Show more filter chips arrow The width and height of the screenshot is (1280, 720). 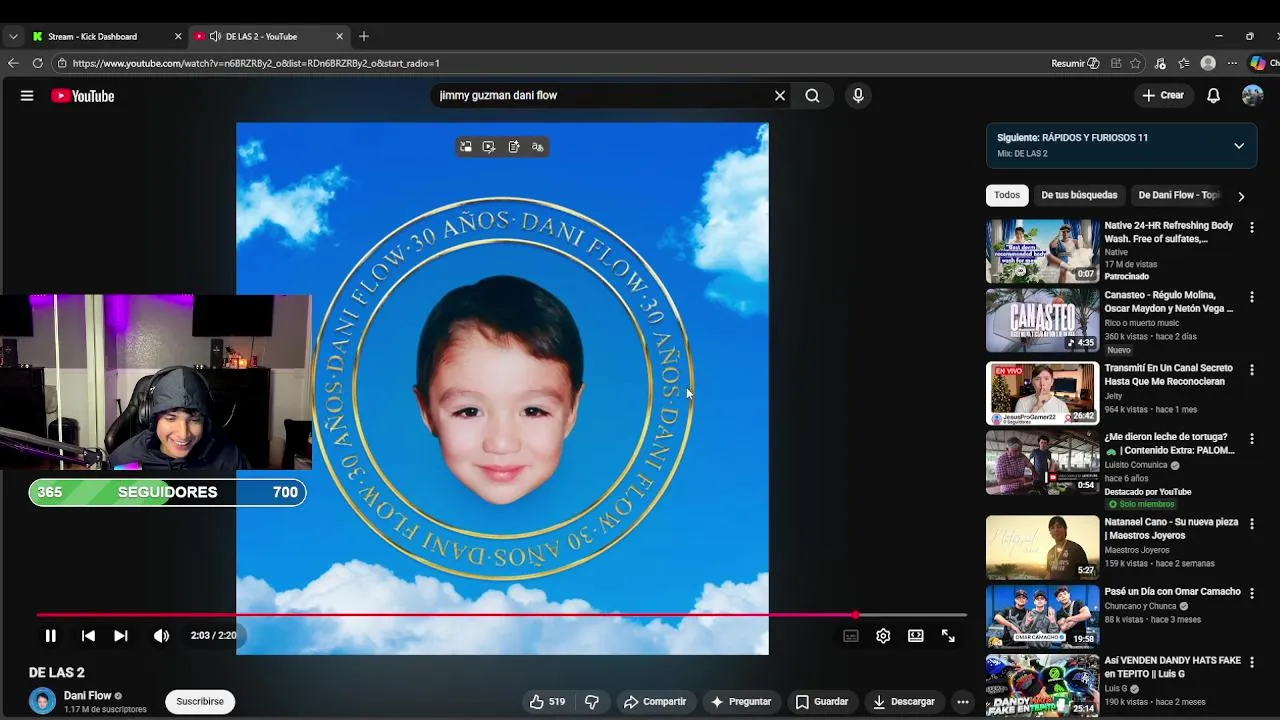tap(1241, 196)
